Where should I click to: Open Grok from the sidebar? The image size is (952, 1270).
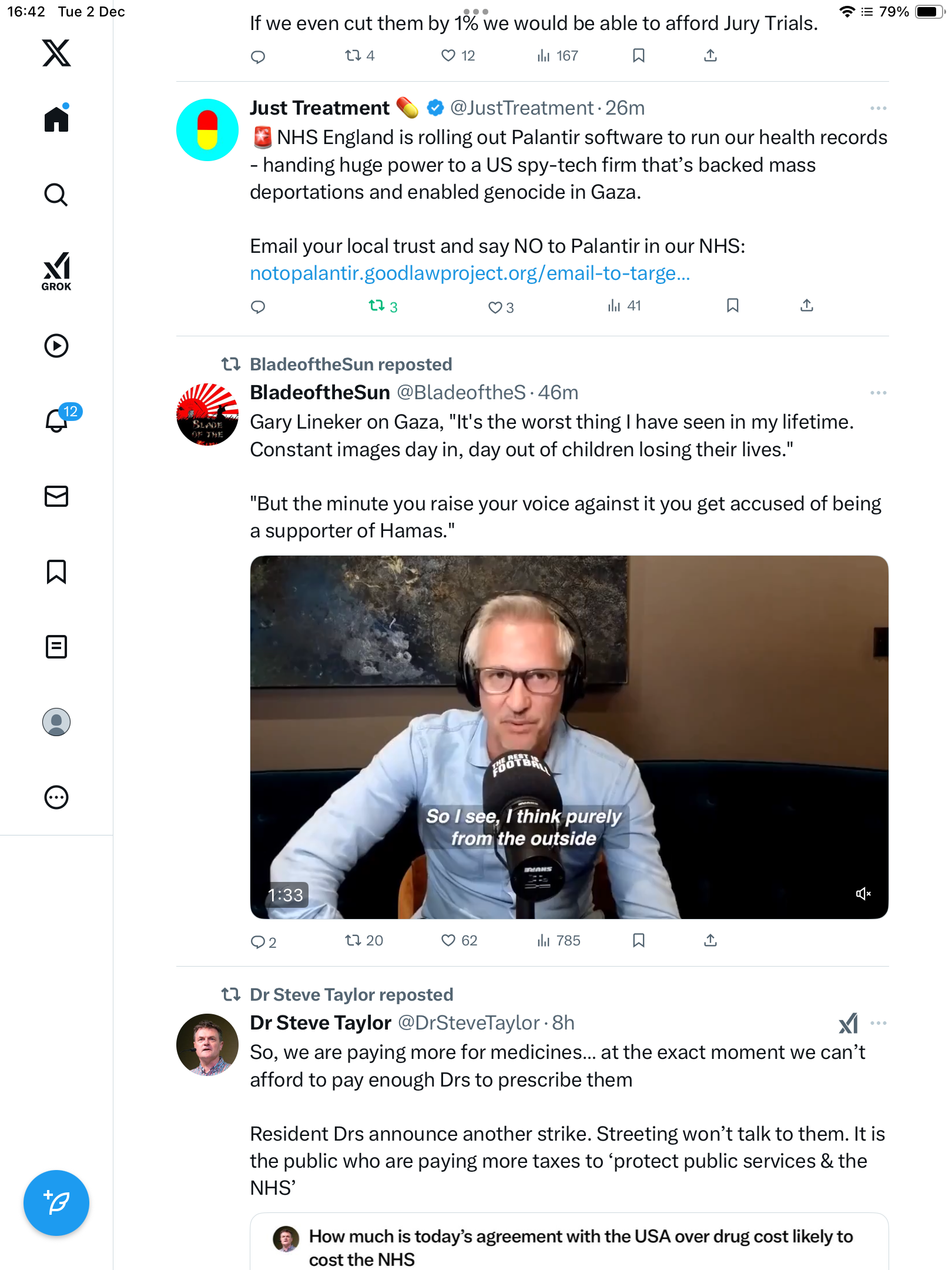56,271
